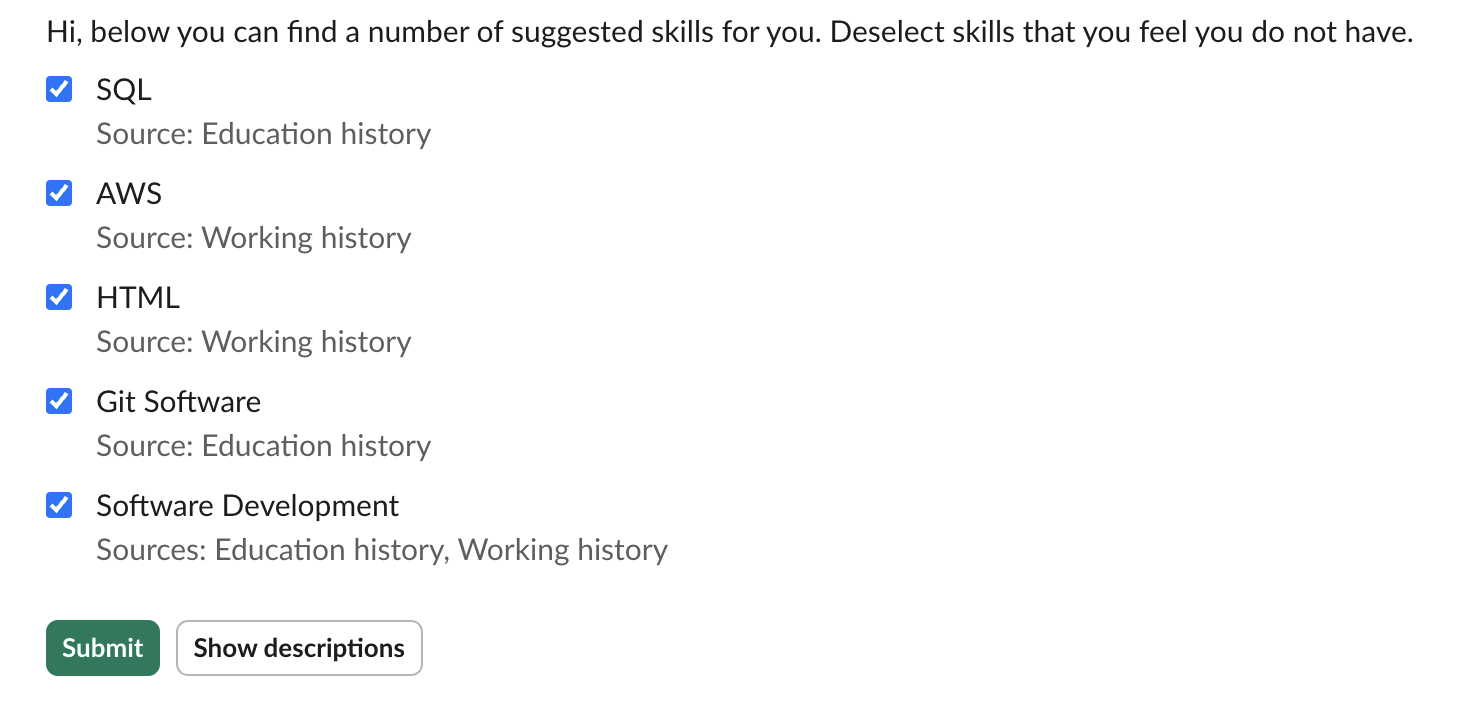Screen dimensions: 1468x710
Task: Click the Sources line under Software Development
Action: click(381, 549)
